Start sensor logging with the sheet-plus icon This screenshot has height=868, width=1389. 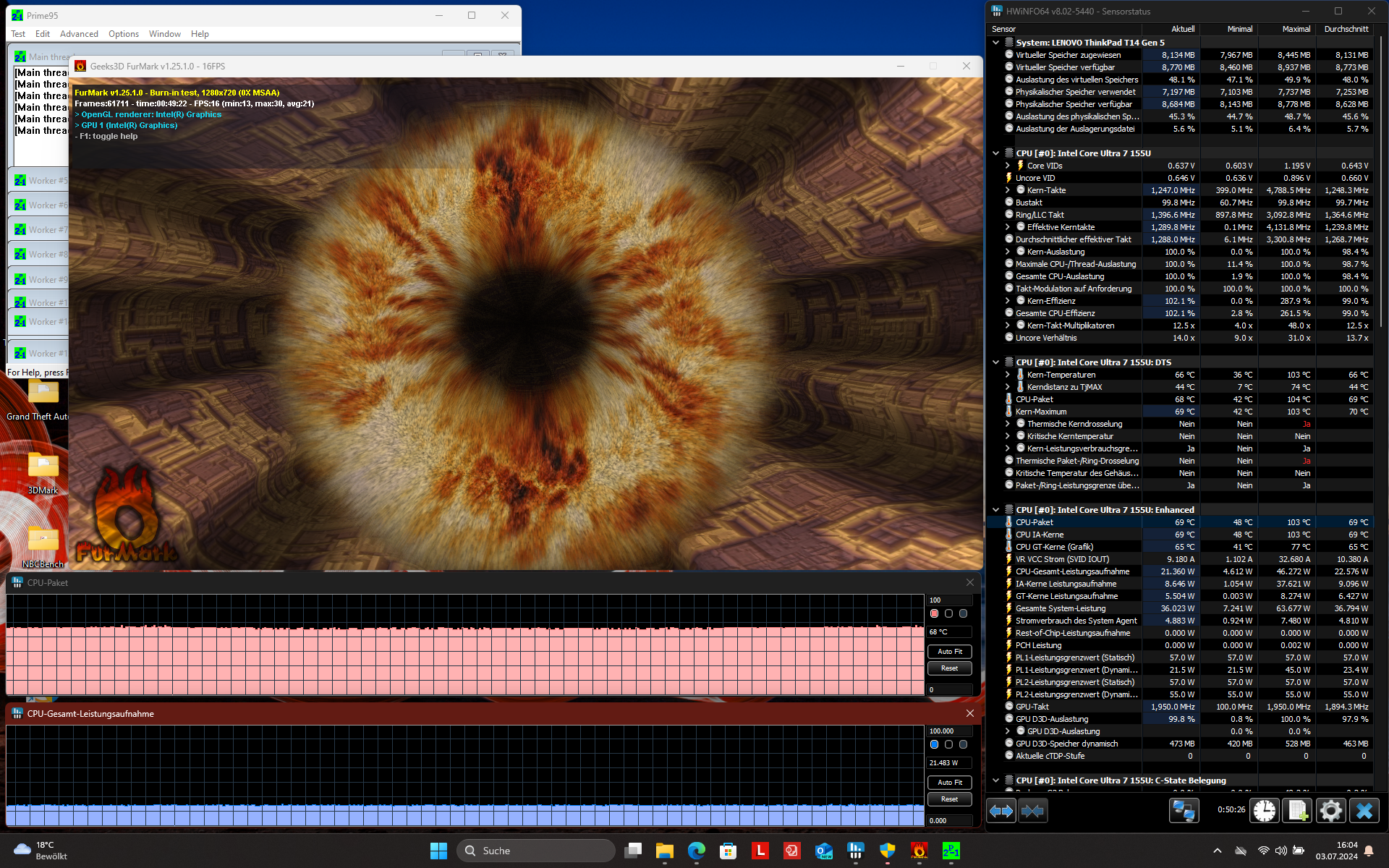point(1297,811)
